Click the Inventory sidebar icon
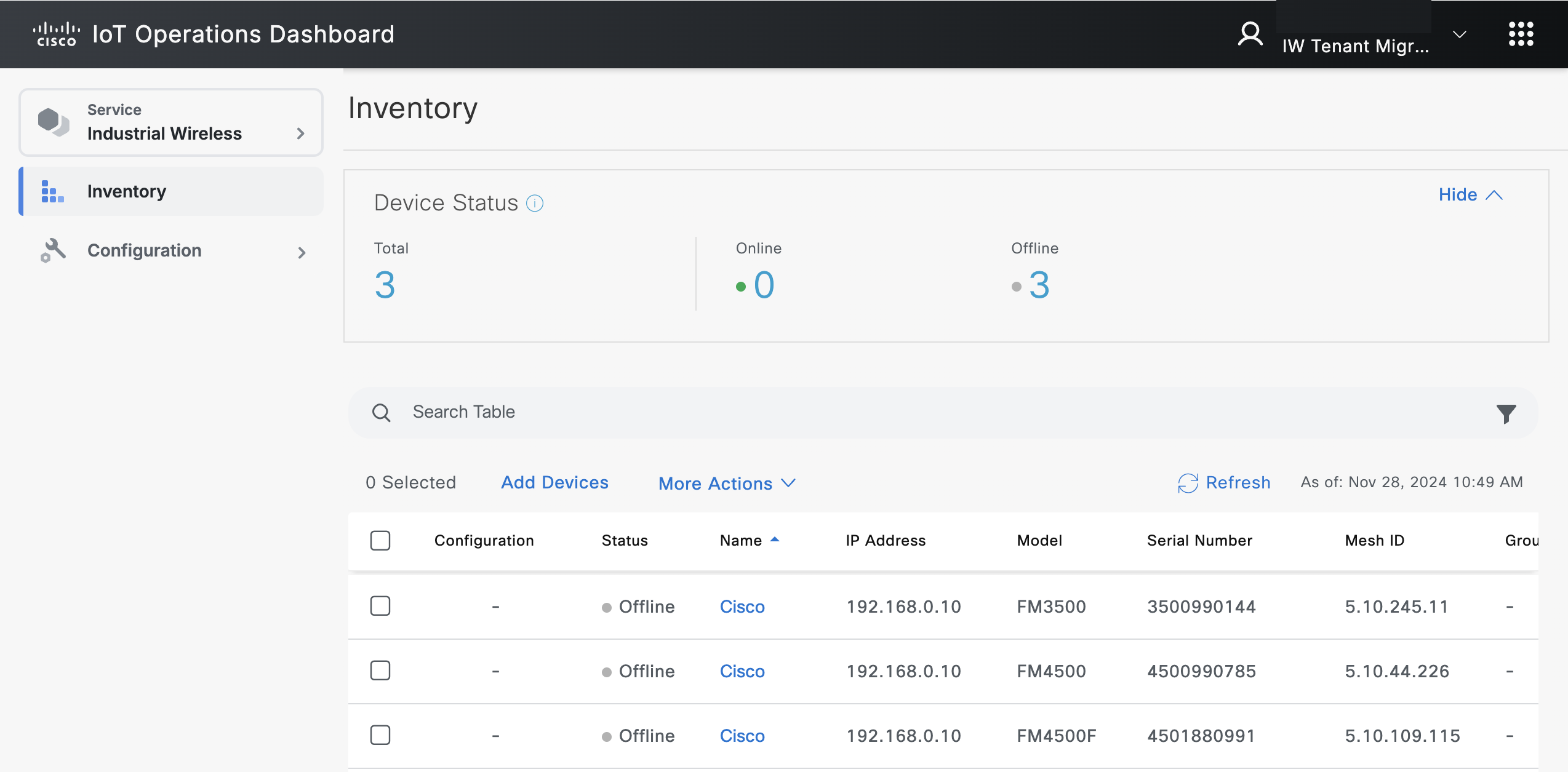The height and width of the screenshot is (772, 1568). pos(52,191)
